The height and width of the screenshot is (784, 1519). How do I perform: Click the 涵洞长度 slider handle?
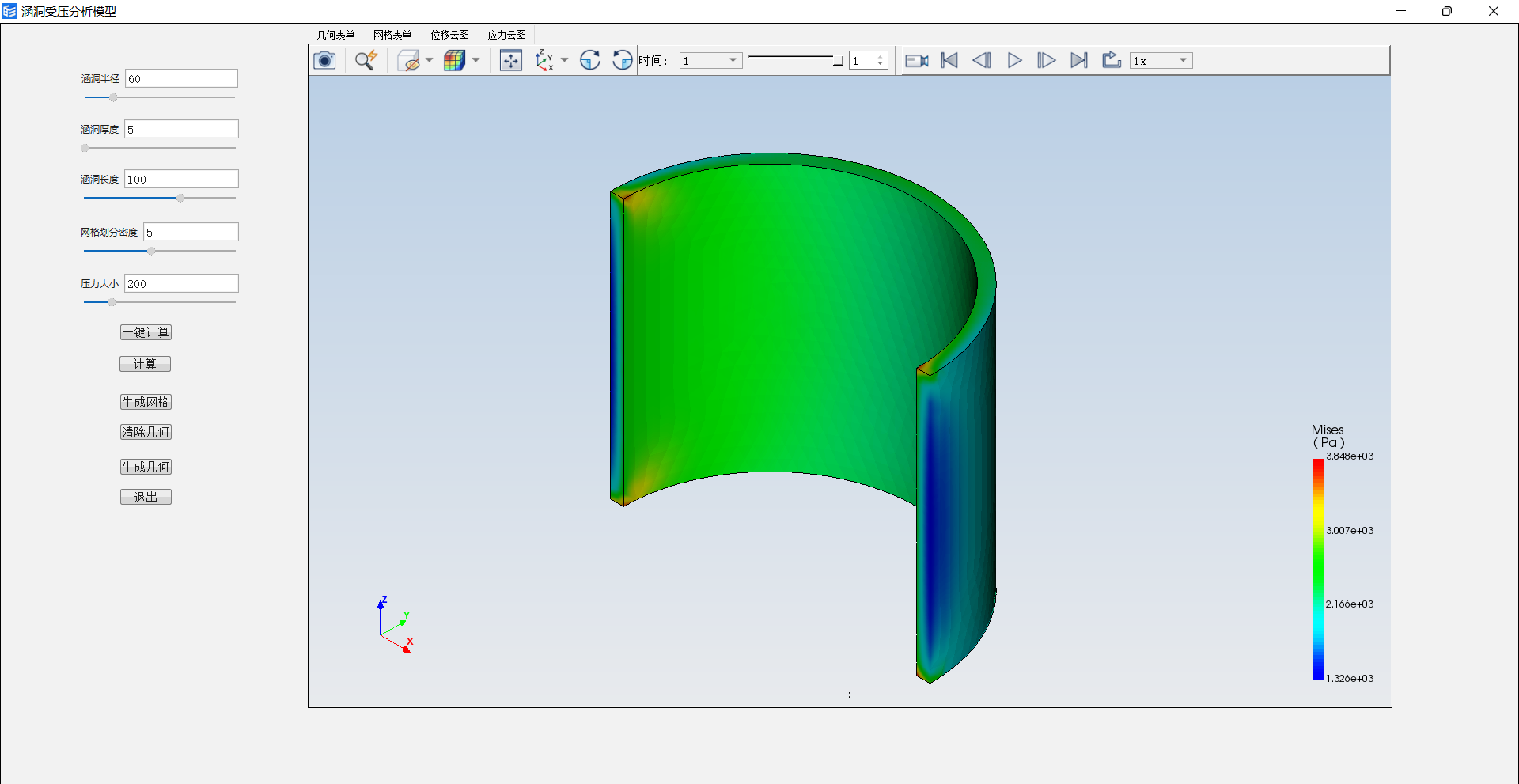coord(180,198)
